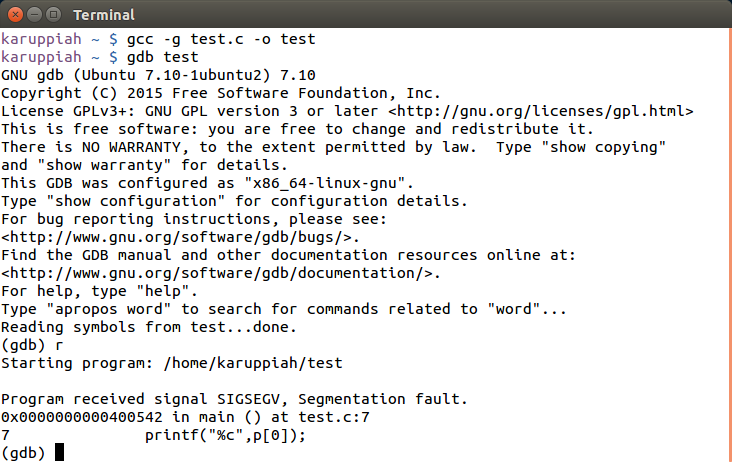This screenshot has width=732, height=462.
Task: Click the address 0x0000000000400542 text
Action: [x=83, y=417]
